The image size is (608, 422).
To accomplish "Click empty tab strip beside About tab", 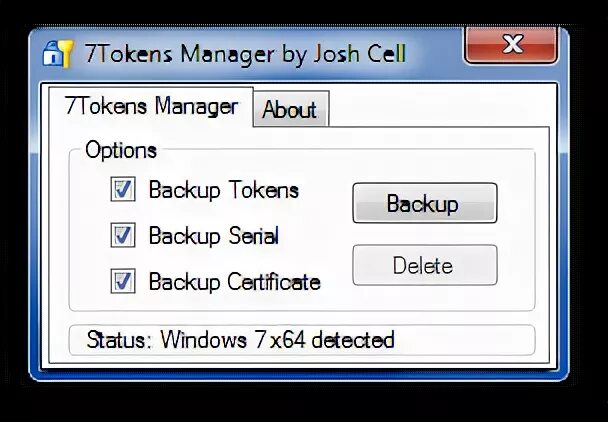I will pyautogui.click(x=438, y=107).
